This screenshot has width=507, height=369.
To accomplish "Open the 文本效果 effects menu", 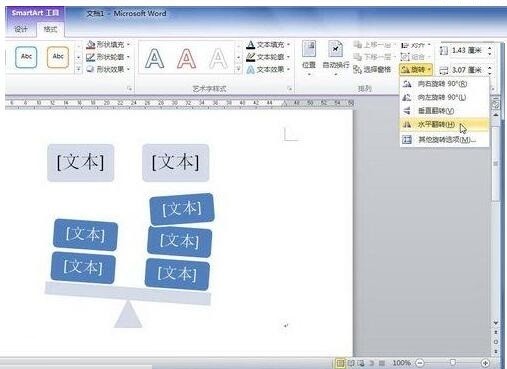I will pos(268,70).
